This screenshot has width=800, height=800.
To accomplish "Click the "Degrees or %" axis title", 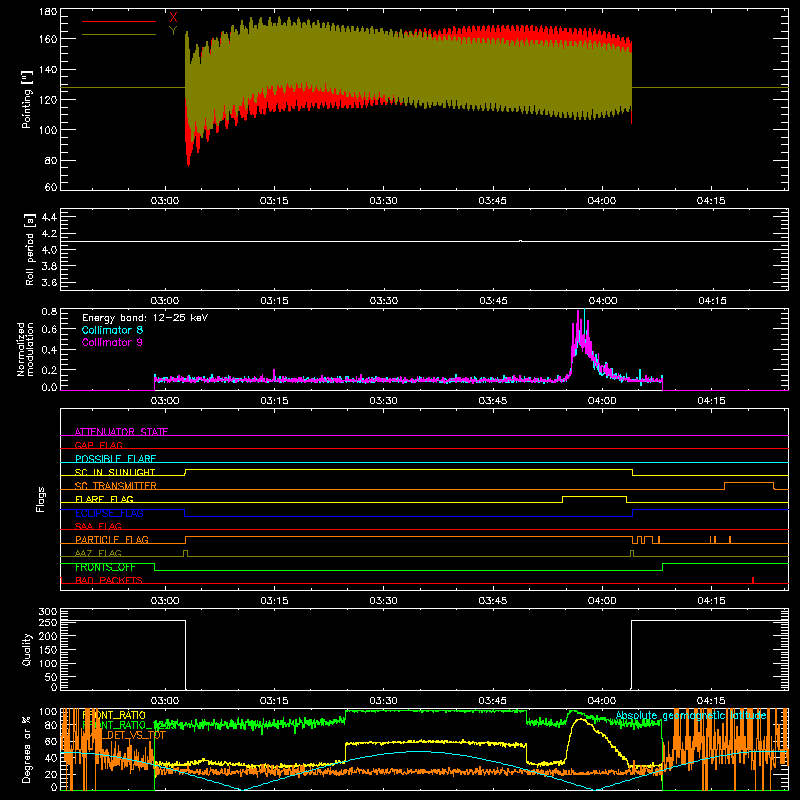I will click(x=27, y=749).
